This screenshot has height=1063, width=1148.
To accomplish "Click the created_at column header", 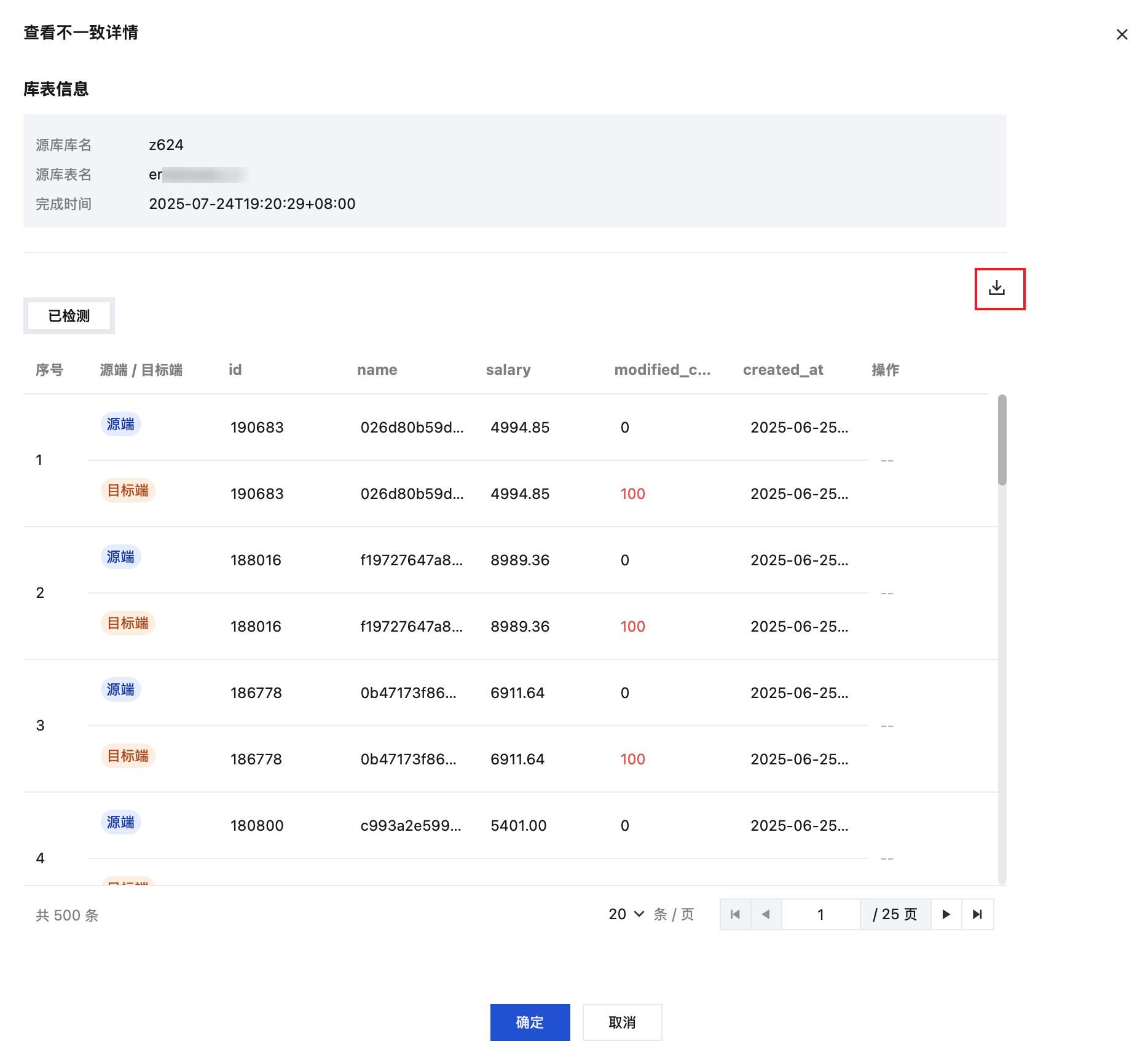I will 782,369.
